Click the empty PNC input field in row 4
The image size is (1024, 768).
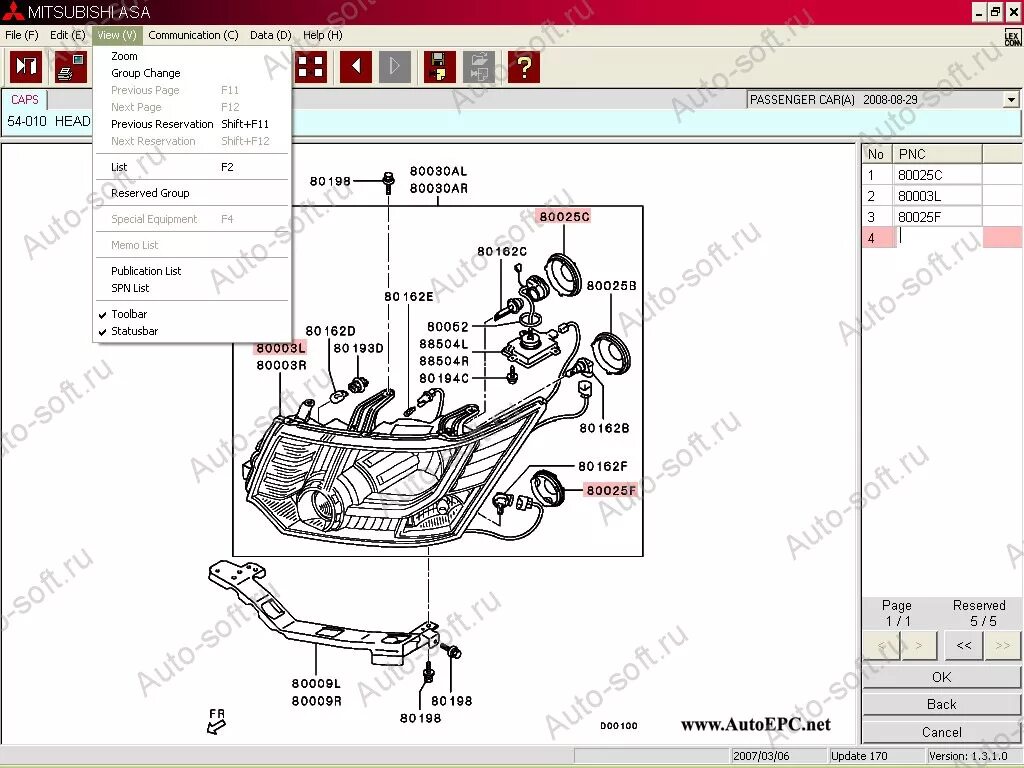(x=938, y=238)
